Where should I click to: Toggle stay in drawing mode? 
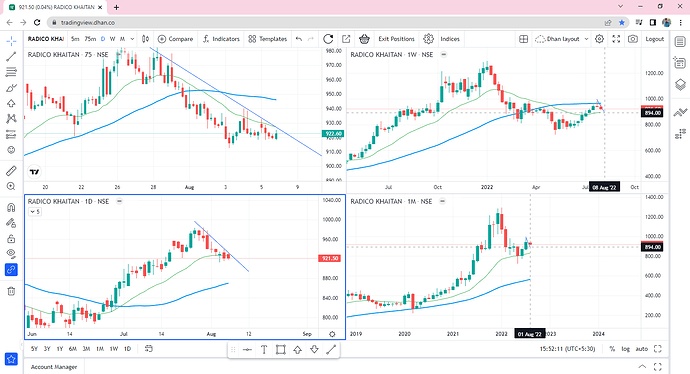click(x=11, y=223)
